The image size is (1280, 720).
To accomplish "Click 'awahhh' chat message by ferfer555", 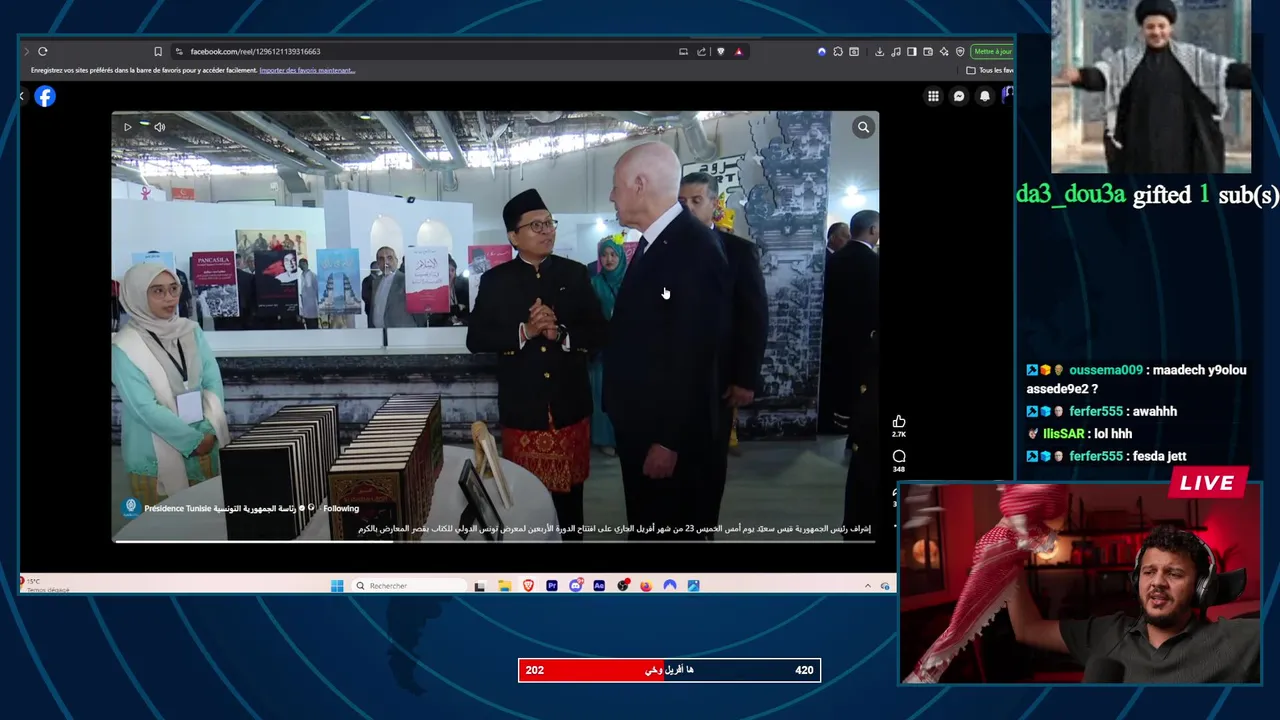I will tap(1155, 411).
